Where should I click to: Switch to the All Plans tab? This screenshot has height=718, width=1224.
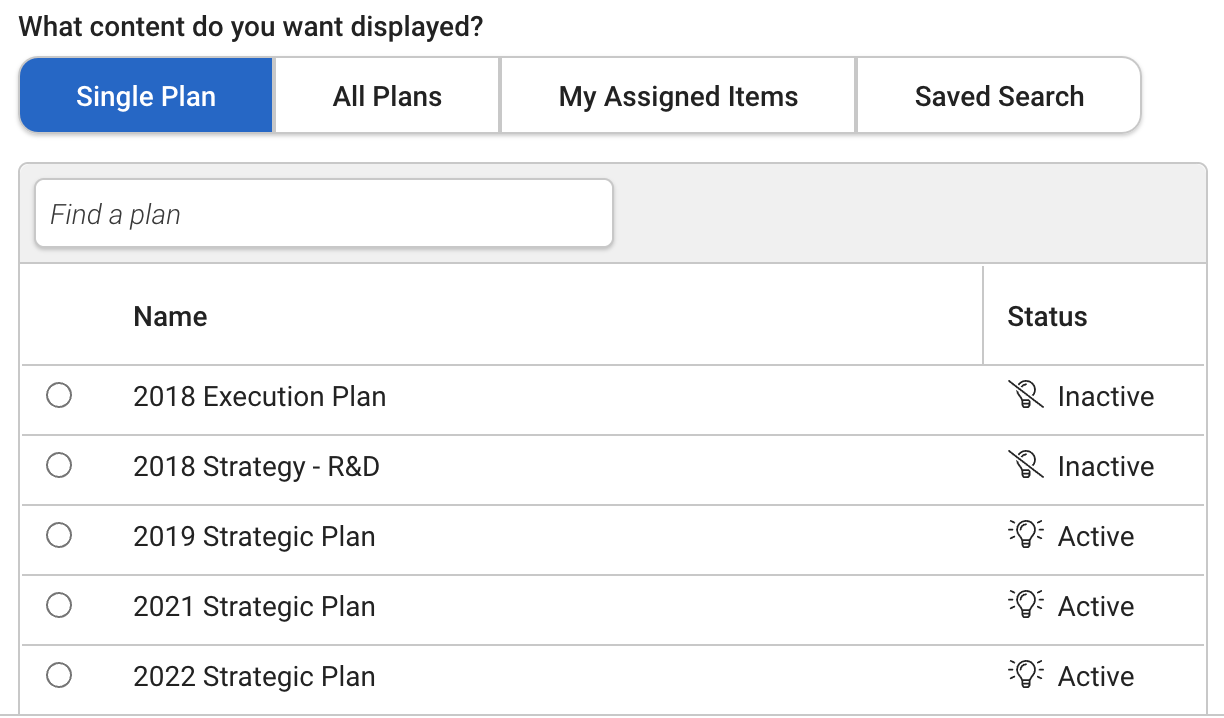(x=387, y=96)
